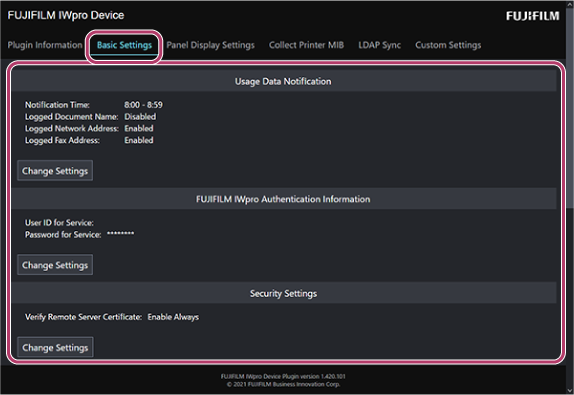
Task: Click the User ID for Service label
Action: point(59,223)
